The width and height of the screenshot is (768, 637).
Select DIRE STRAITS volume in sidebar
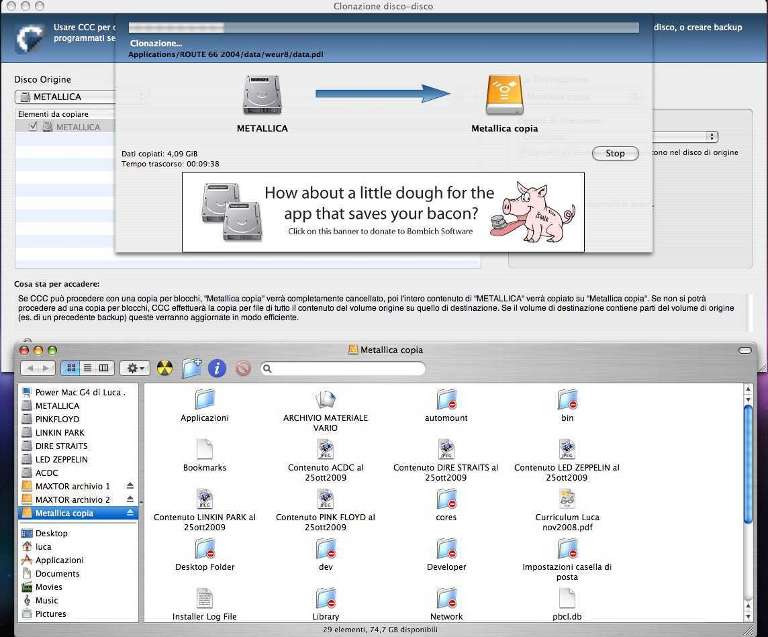point(78,446)
